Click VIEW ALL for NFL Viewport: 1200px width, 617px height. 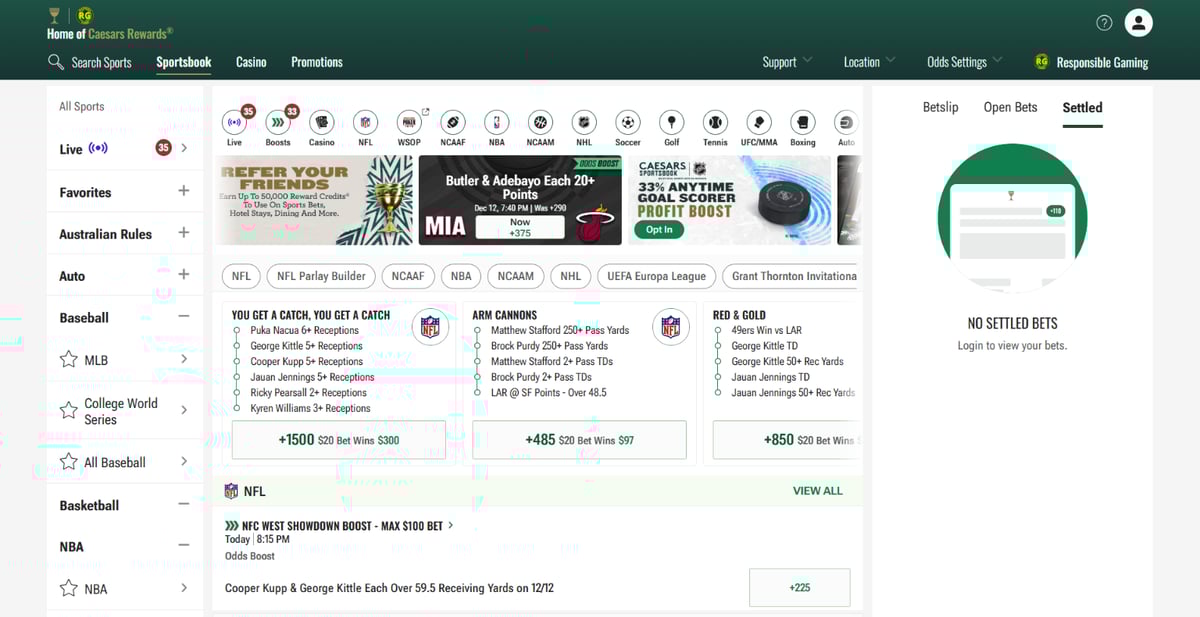(x=818, y=491)
